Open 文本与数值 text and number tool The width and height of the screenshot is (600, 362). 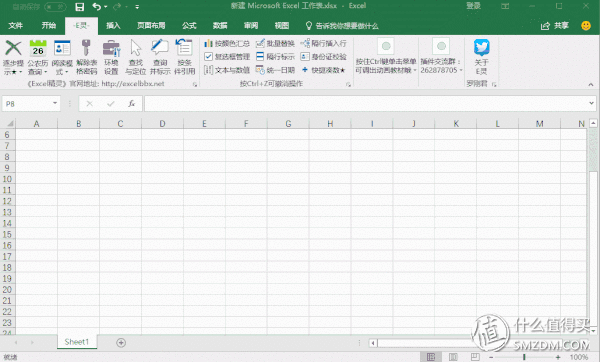click(227, 70)
